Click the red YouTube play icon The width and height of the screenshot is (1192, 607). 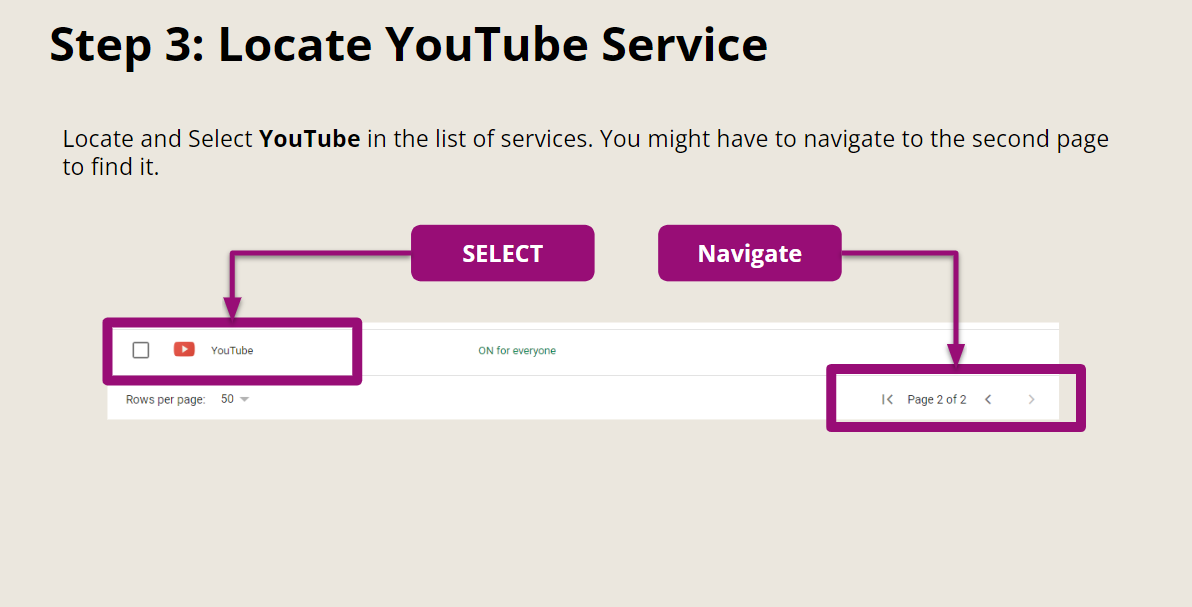(x=184, y=349)
